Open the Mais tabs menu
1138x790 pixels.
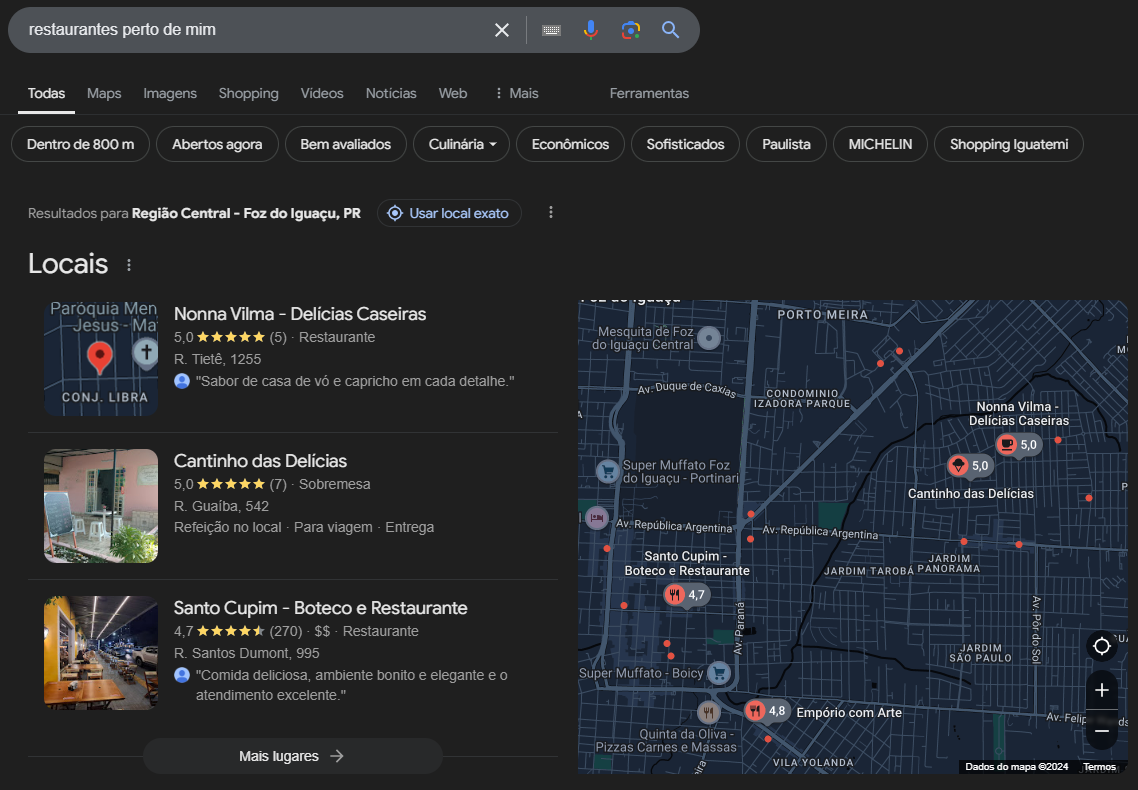[x=517, y=93]
